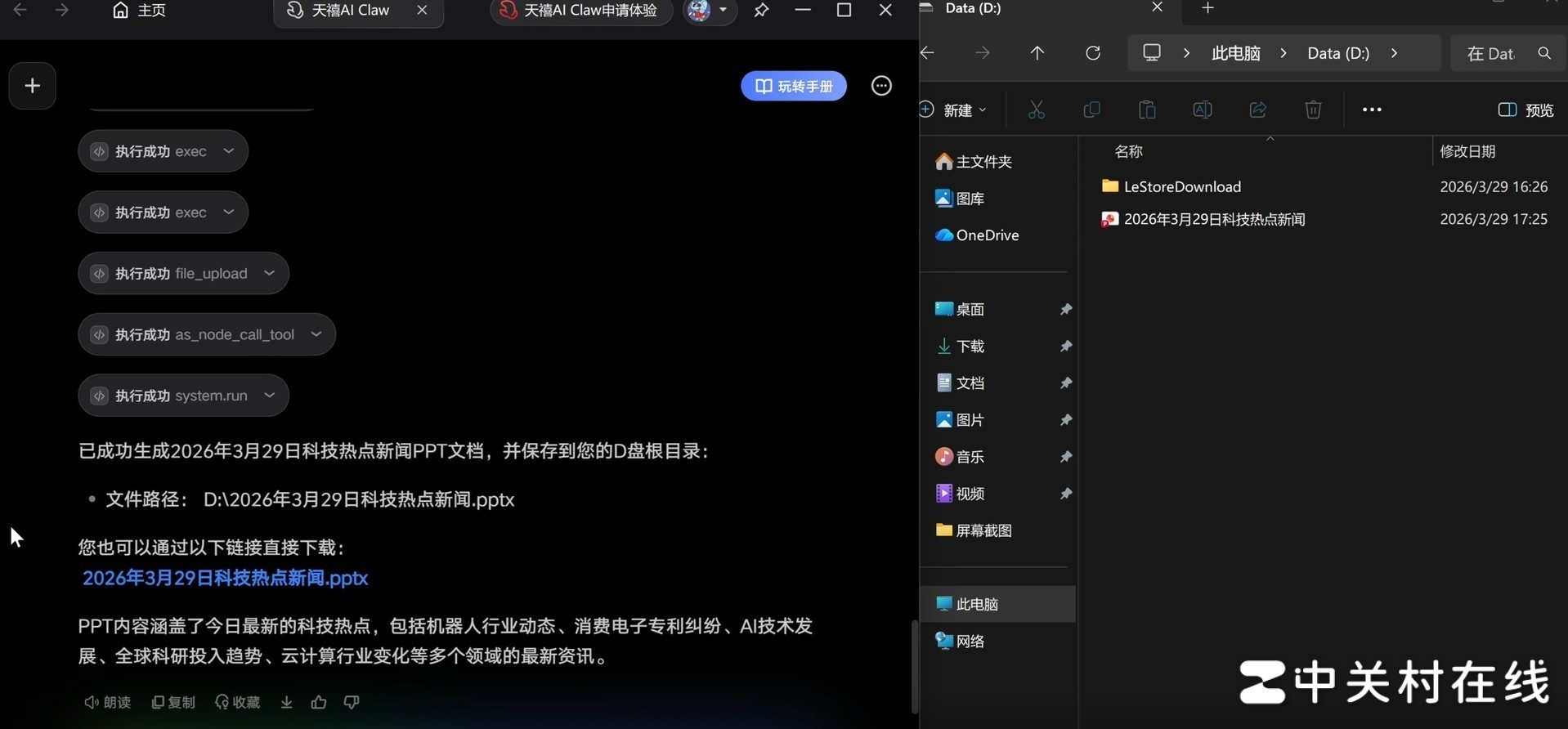The height and width of the screenshot is (729, 1568).
Task: Expand the 执行成功 file_upload step
Action: pos(184,274)
